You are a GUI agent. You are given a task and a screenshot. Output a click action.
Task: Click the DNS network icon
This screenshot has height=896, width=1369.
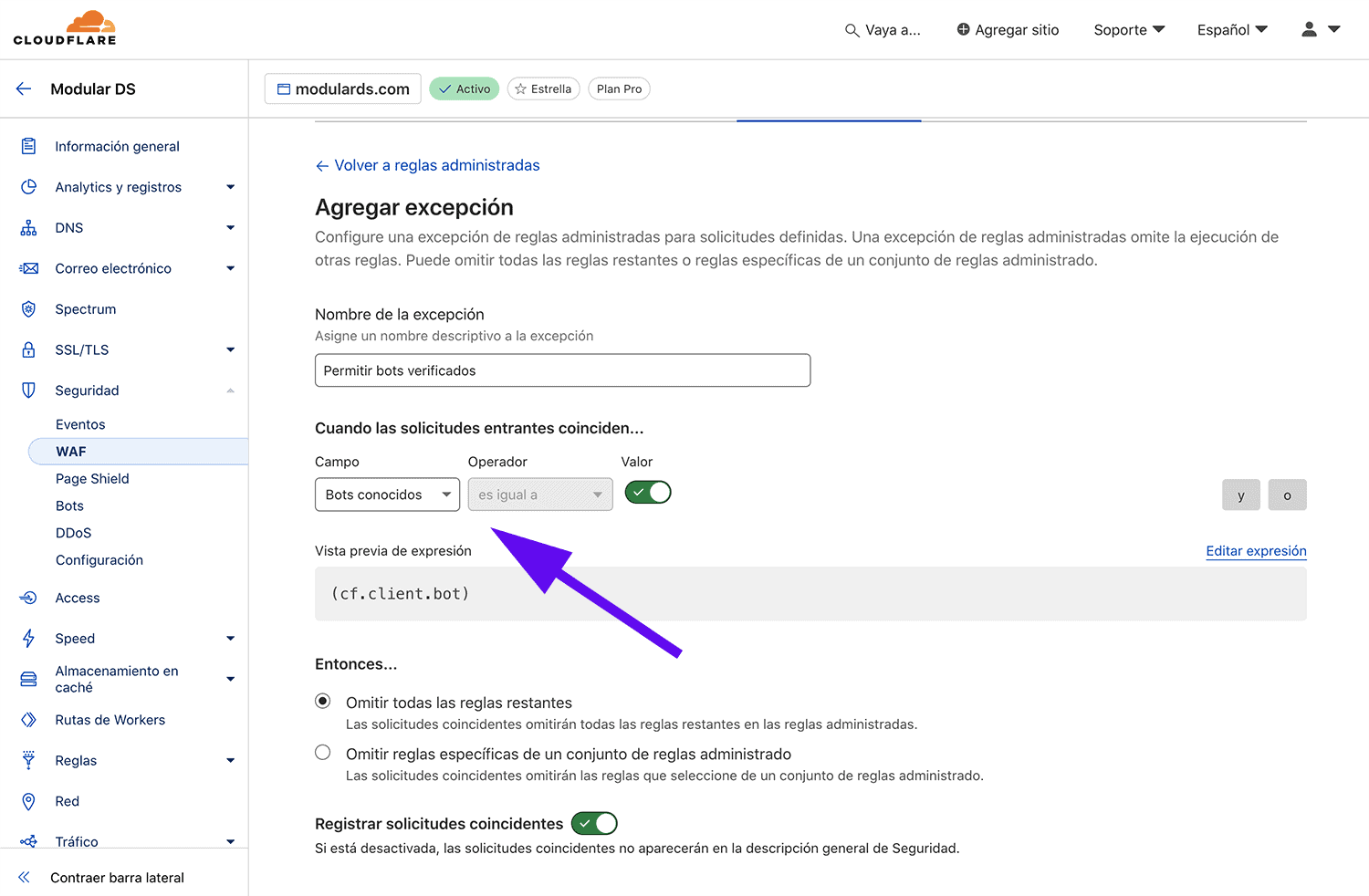point(29,228)
